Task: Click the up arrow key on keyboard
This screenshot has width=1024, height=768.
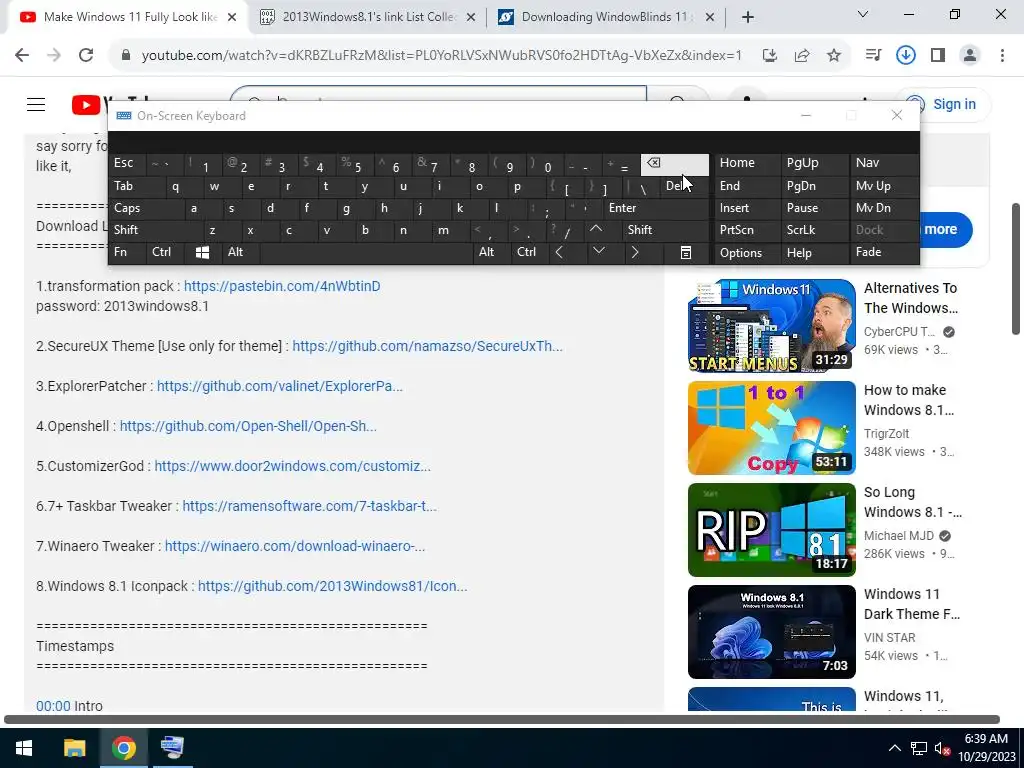Action: pos(596,229)
